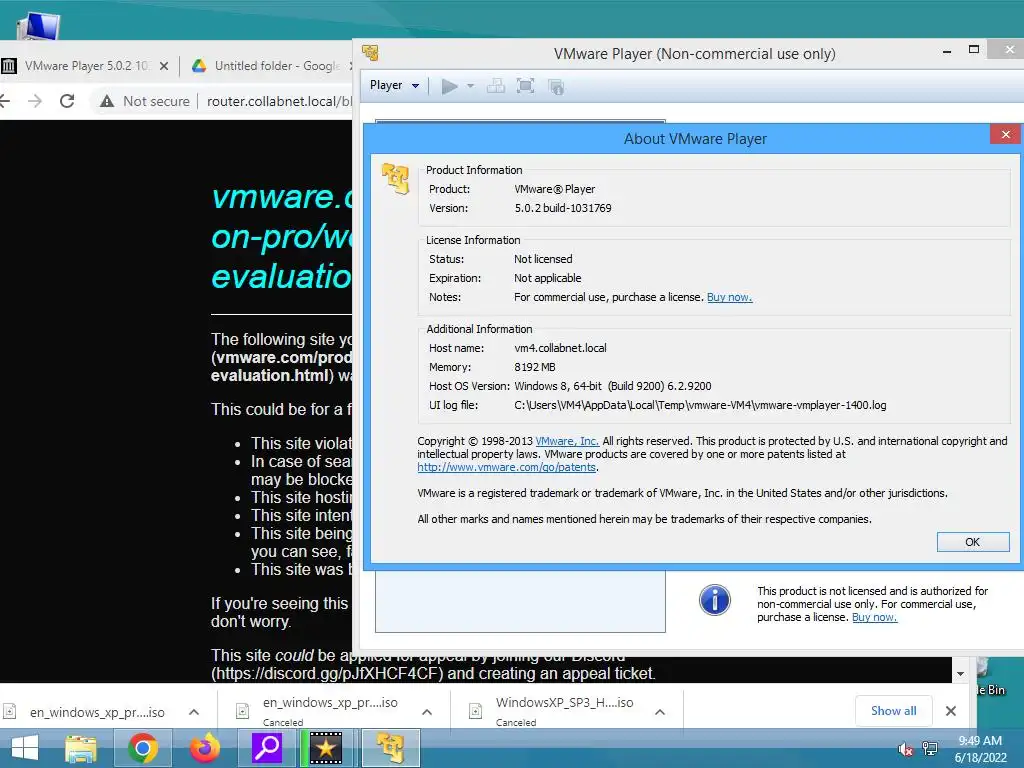This screenshot has height=768, width=1024.
Task: Click the Host OS Version value
Action: (x=613, y=386)
